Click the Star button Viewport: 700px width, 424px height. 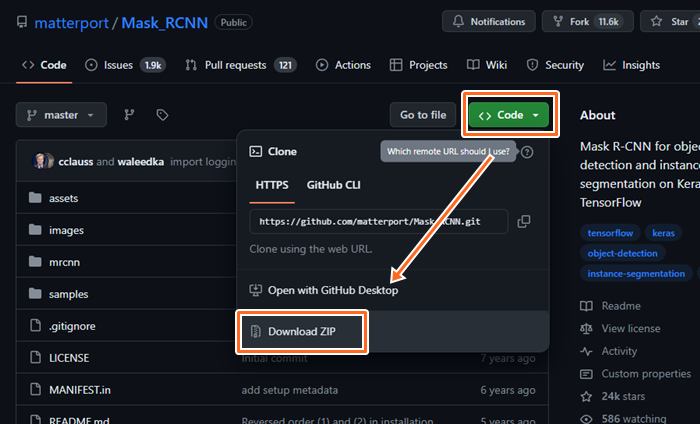(x=670, y=21)
